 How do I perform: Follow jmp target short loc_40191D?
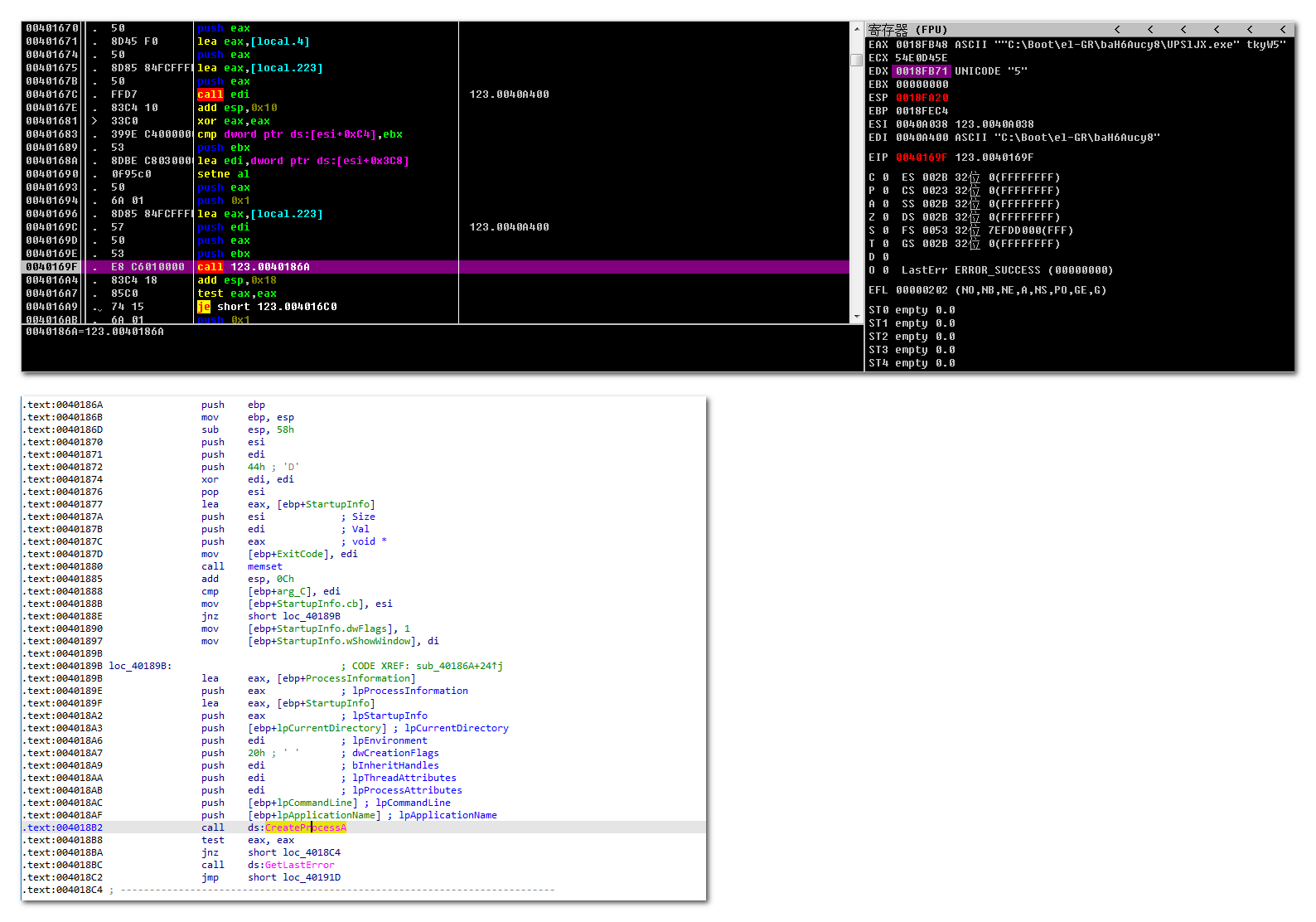[x=294, y=877]
